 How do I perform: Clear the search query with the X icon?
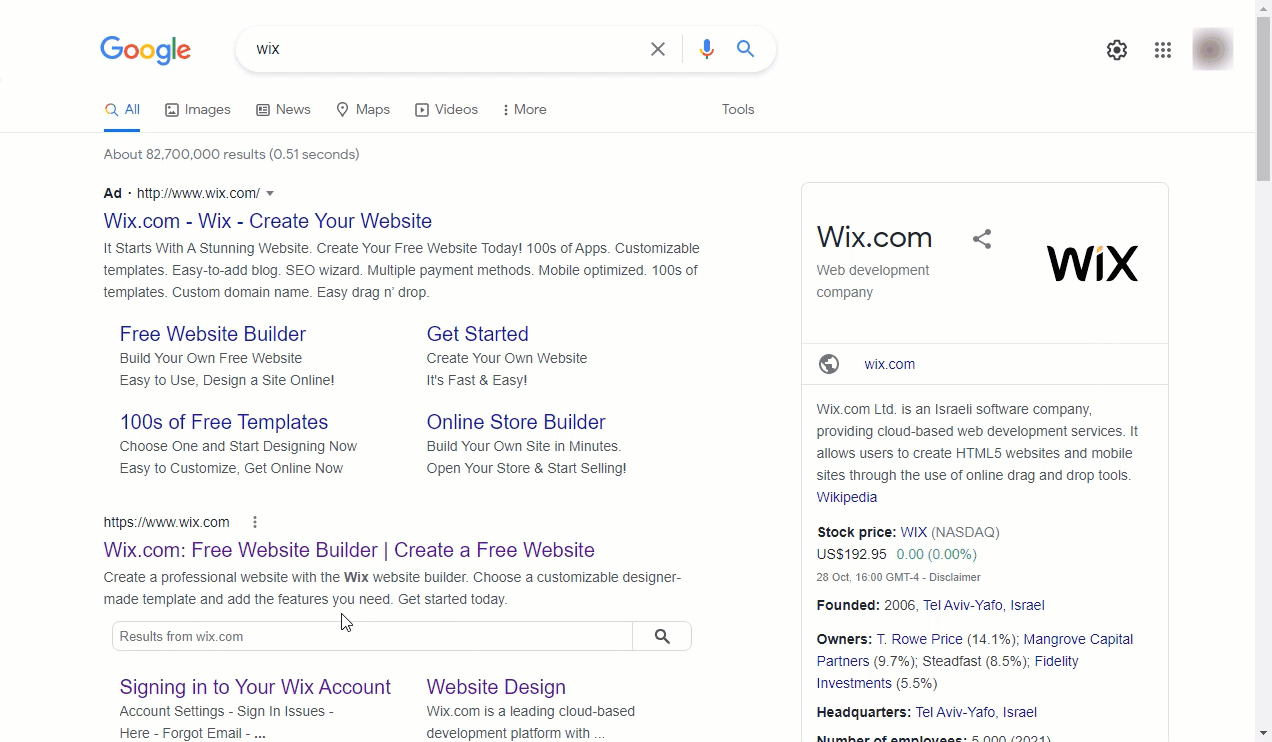pos(657,49)
